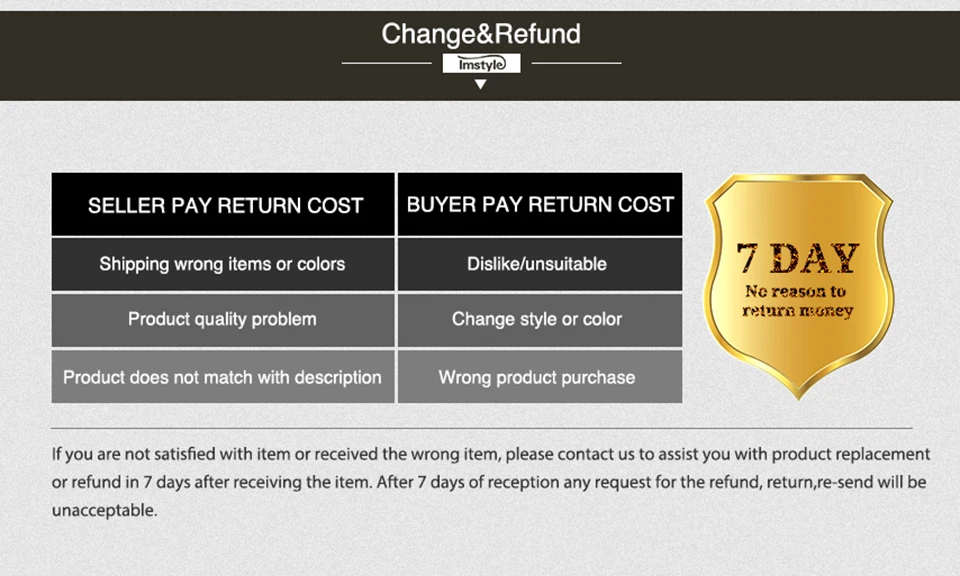The image size is (960, 576).
Task: Click the Product quality problem cell
Action: (x=223, y=320)
